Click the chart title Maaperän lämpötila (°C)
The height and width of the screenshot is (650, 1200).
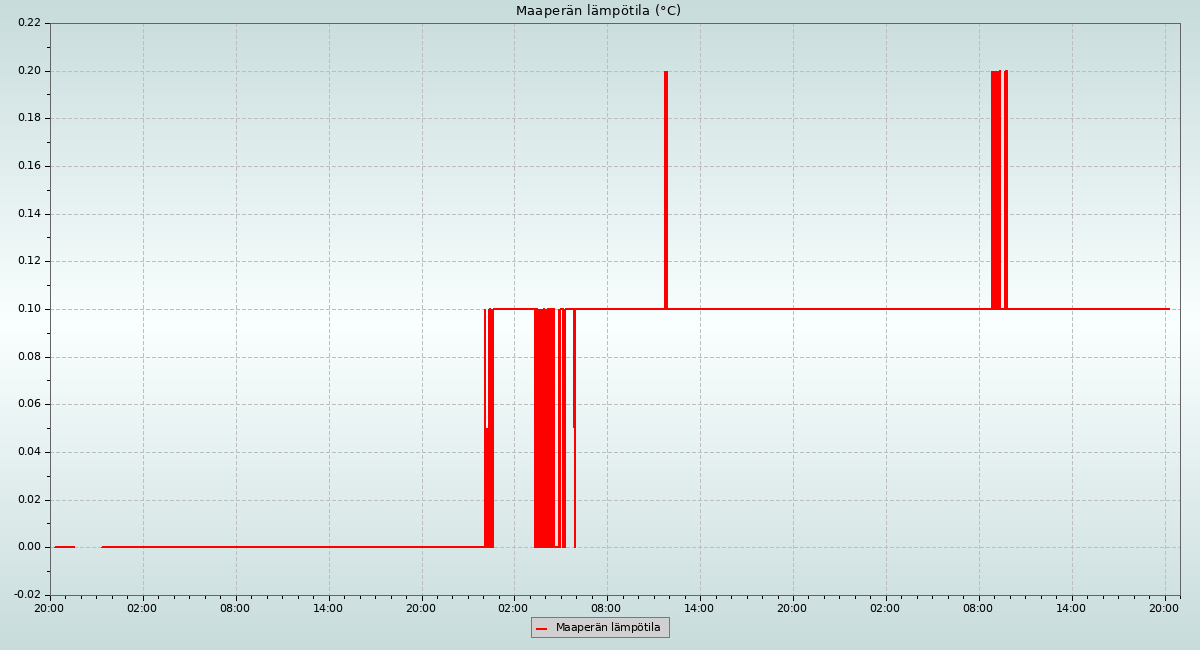coord(598,11)
